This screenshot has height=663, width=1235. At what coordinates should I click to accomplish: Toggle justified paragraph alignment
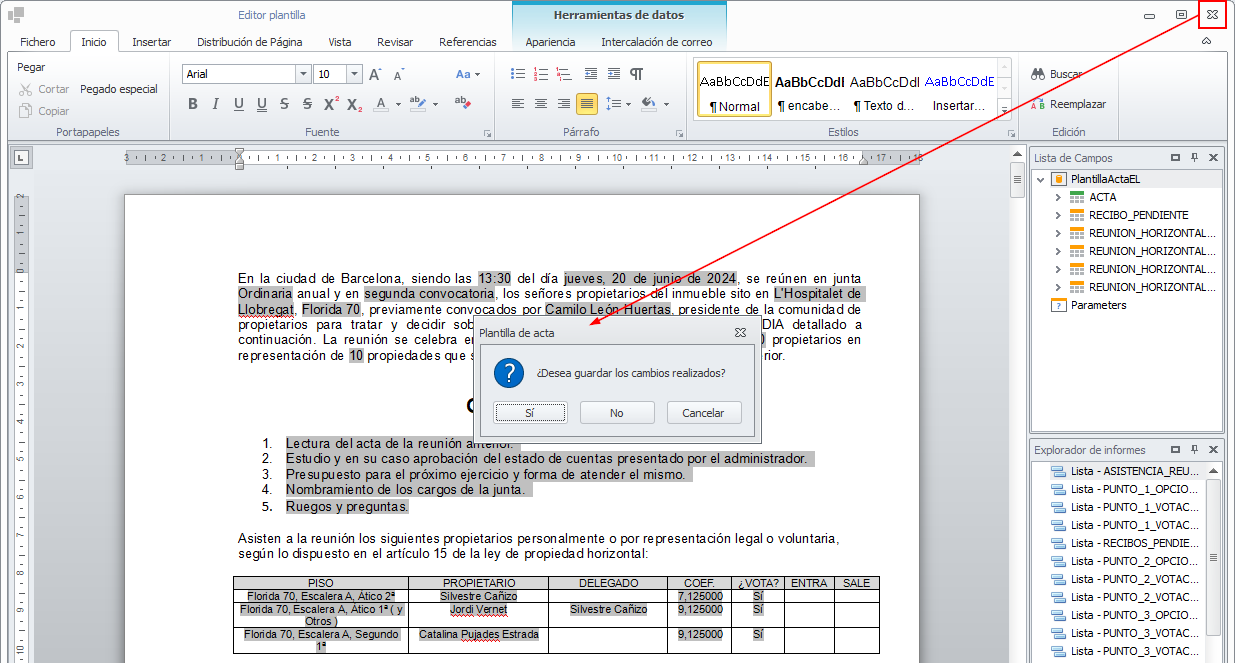pyautogui.click(x=587, y=104)
